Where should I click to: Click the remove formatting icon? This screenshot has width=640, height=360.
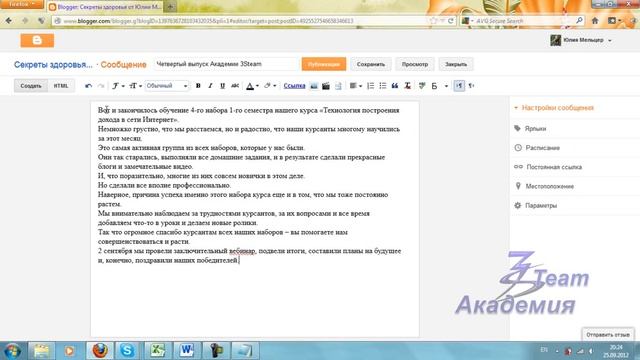[407, 86]
